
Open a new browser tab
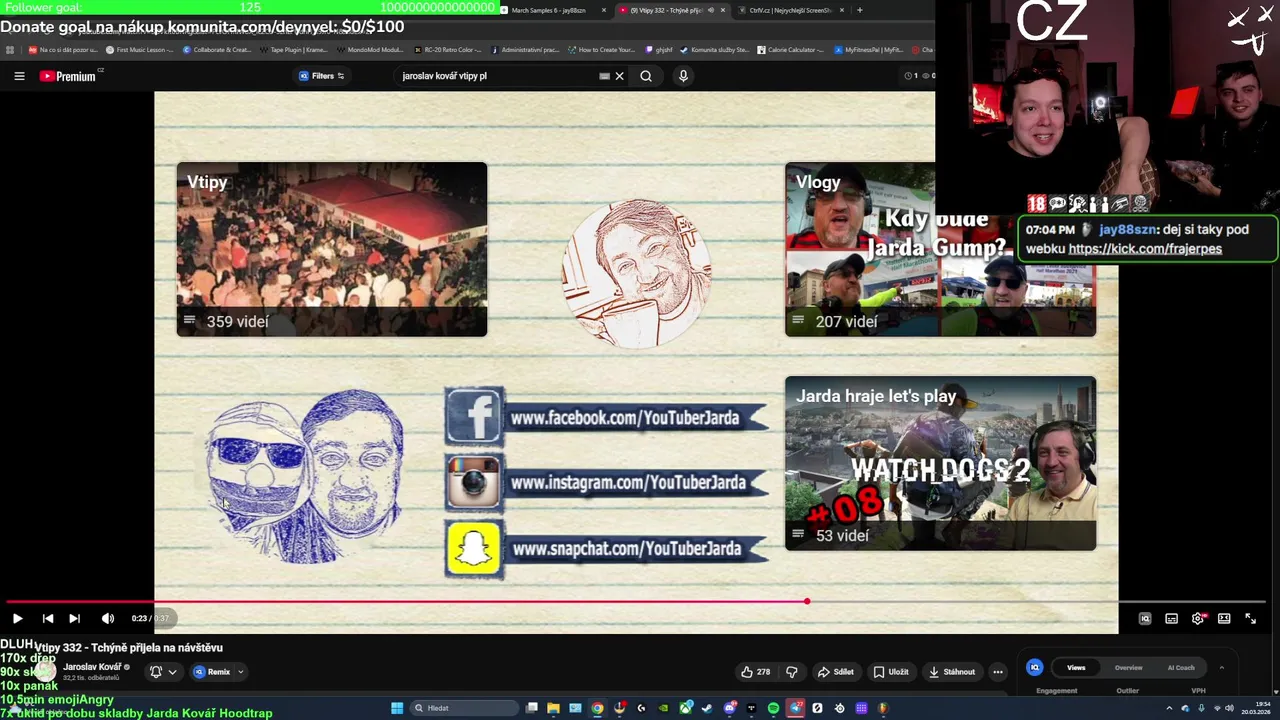click(860, 10)
